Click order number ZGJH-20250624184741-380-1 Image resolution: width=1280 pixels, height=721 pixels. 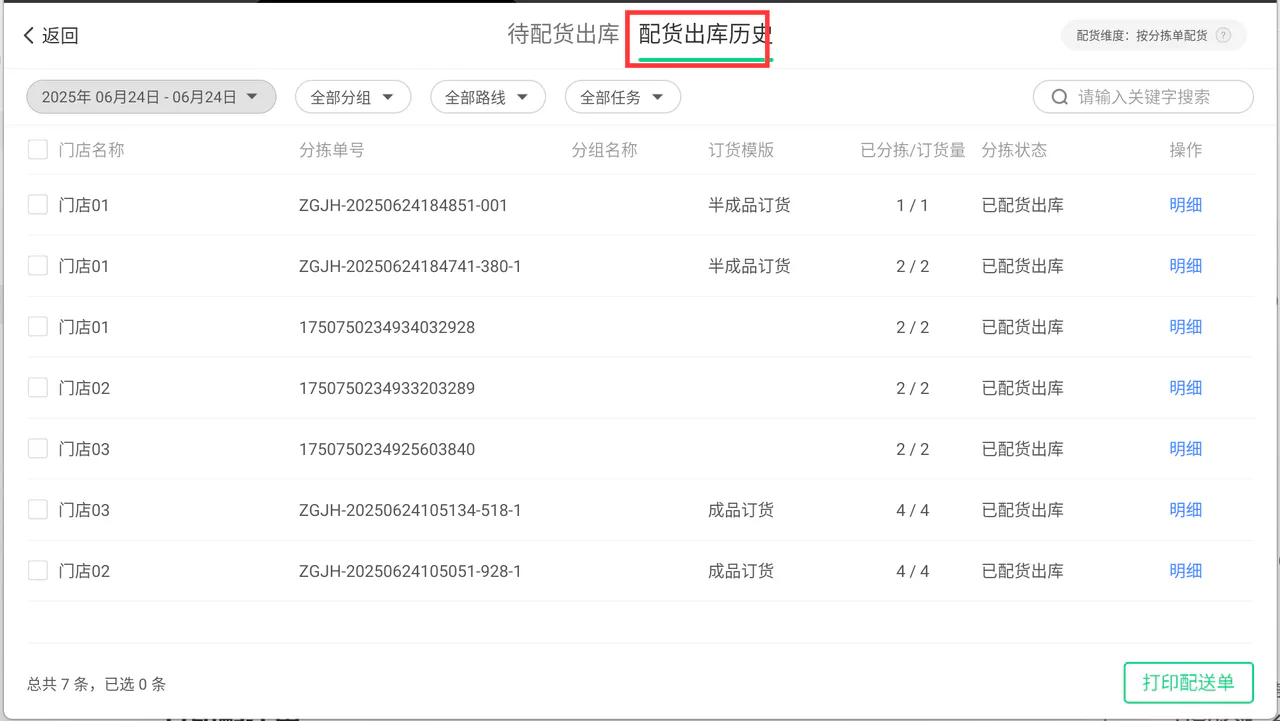410,266
